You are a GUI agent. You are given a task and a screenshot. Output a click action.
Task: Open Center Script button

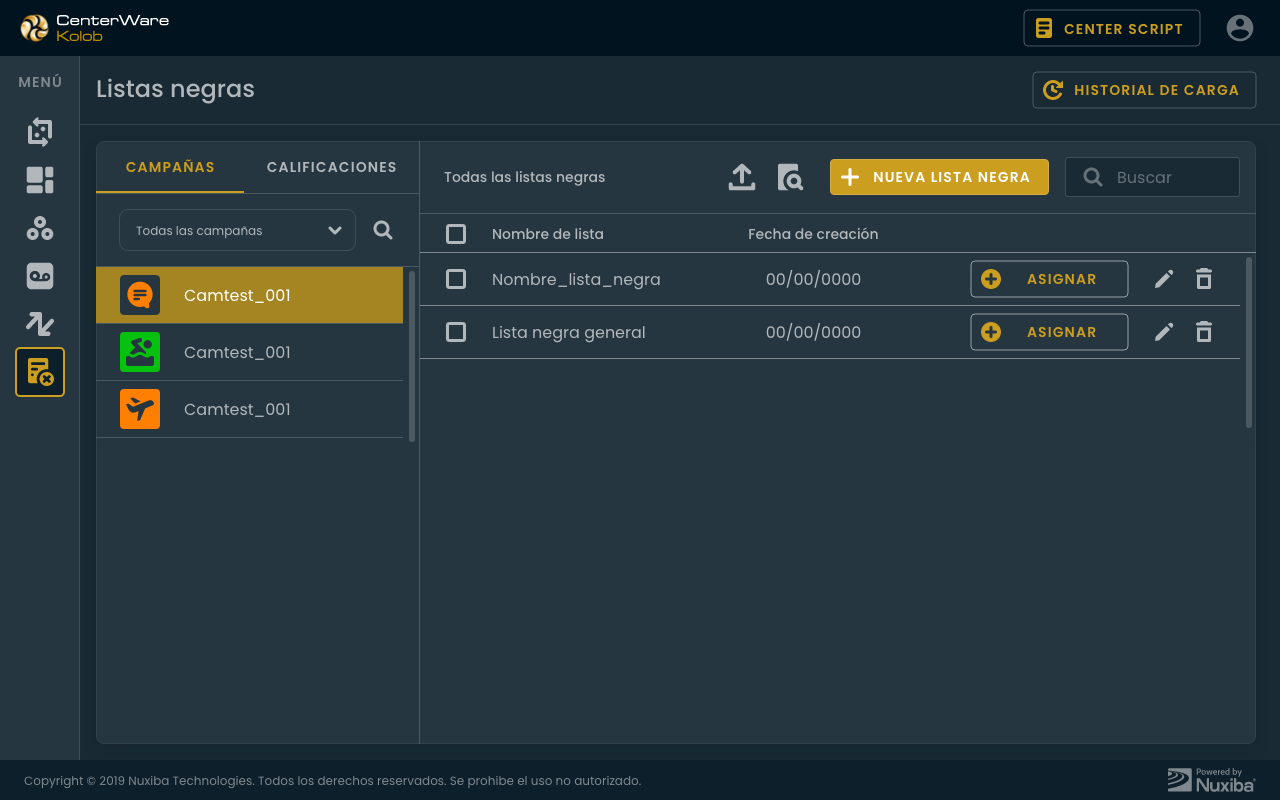(1111, 28)
